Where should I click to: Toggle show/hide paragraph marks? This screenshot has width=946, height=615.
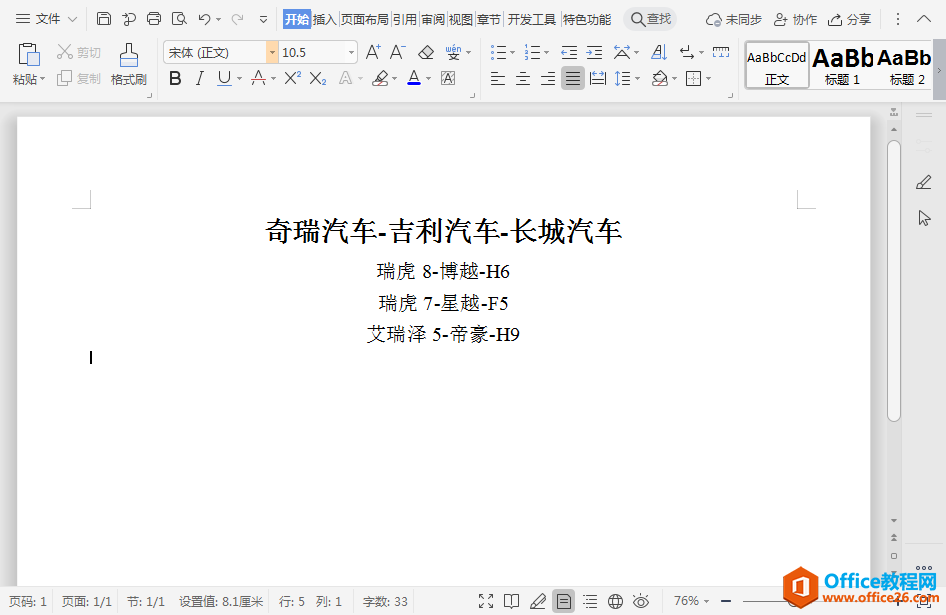coord(687,53)
